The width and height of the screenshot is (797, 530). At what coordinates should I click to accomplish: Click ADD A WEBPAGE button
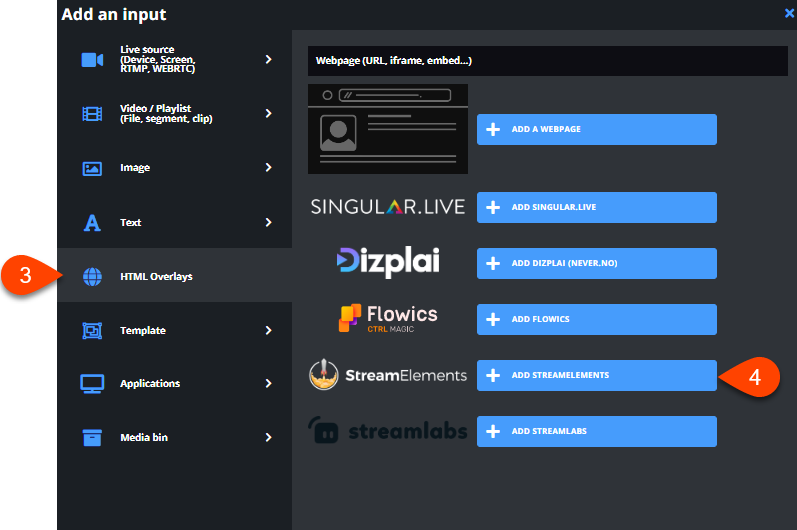point(597,129)
